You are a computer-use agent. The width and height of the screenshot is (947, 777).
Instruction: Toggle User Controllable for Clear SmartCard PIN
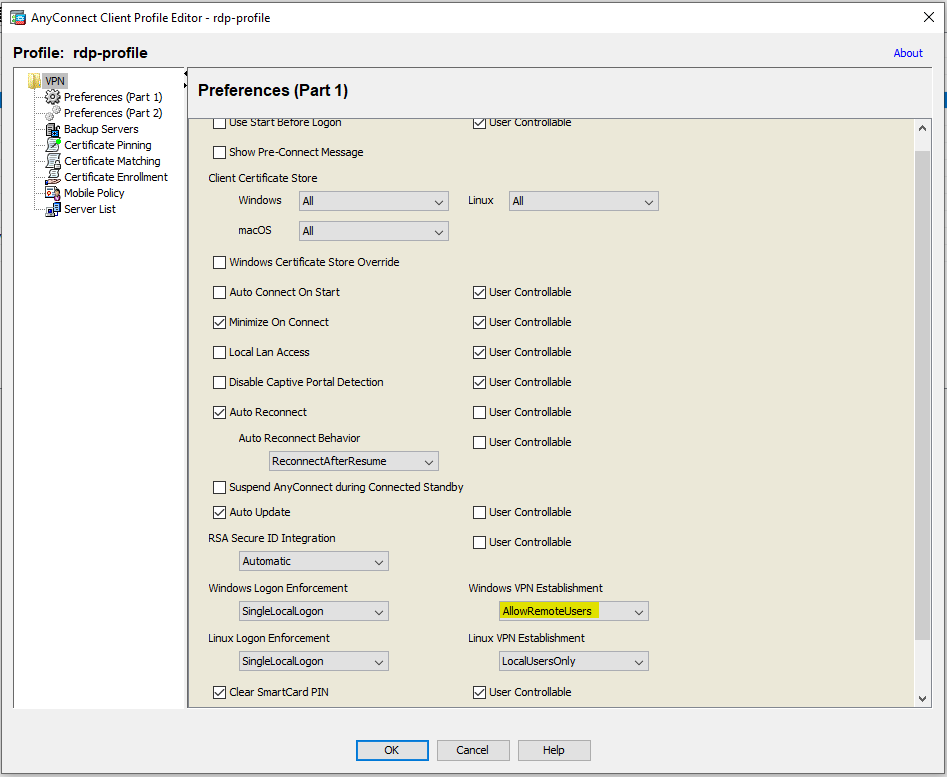pos(480,692)
